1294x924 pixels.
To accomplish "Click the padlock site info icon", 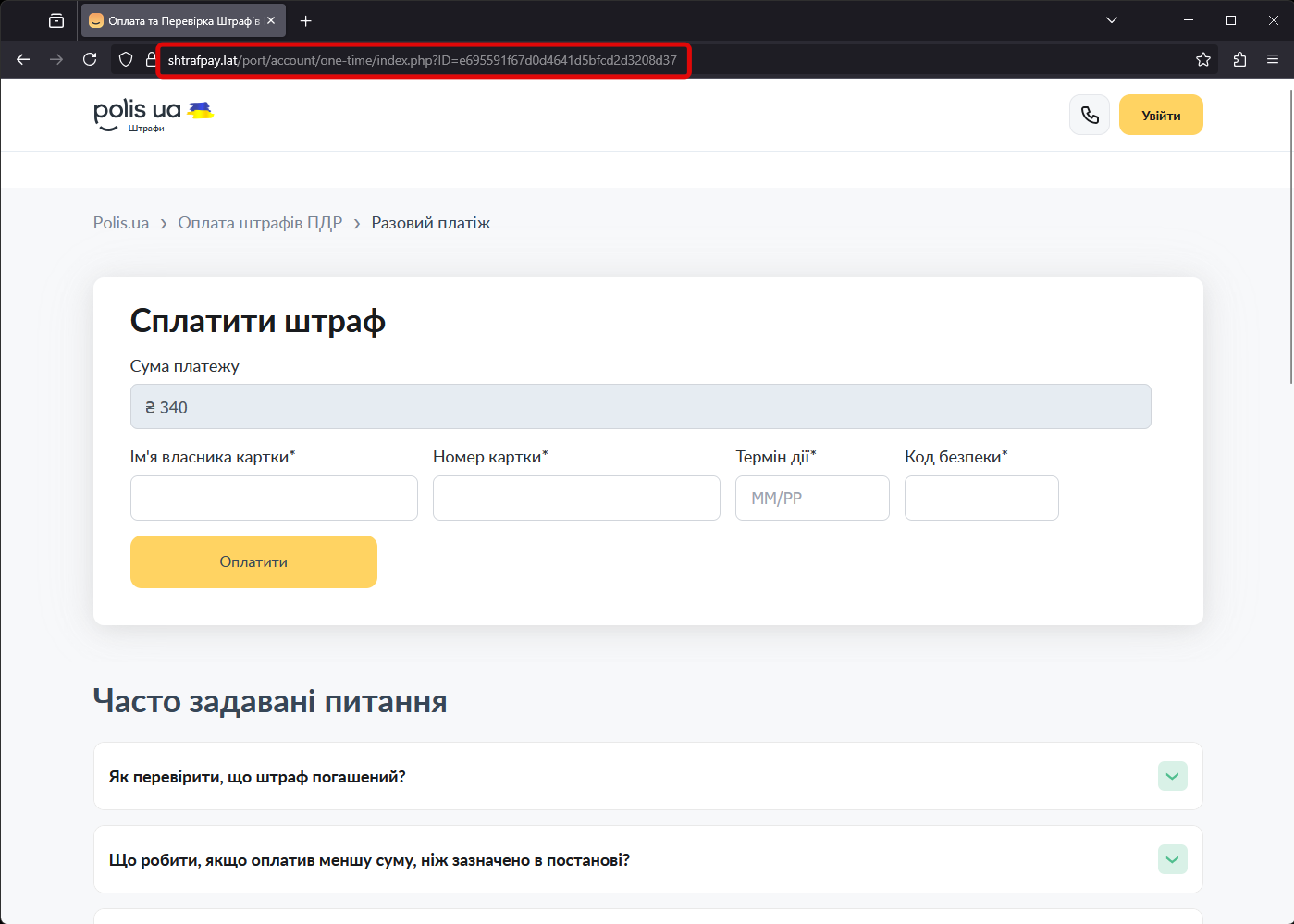I will [x=151, y=59].
